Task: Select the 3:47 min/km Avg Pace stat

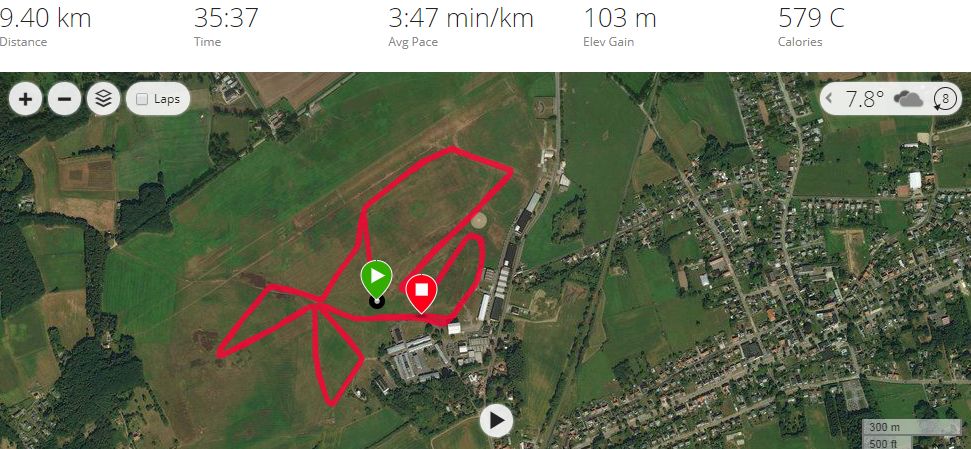Action: (461, 26)
